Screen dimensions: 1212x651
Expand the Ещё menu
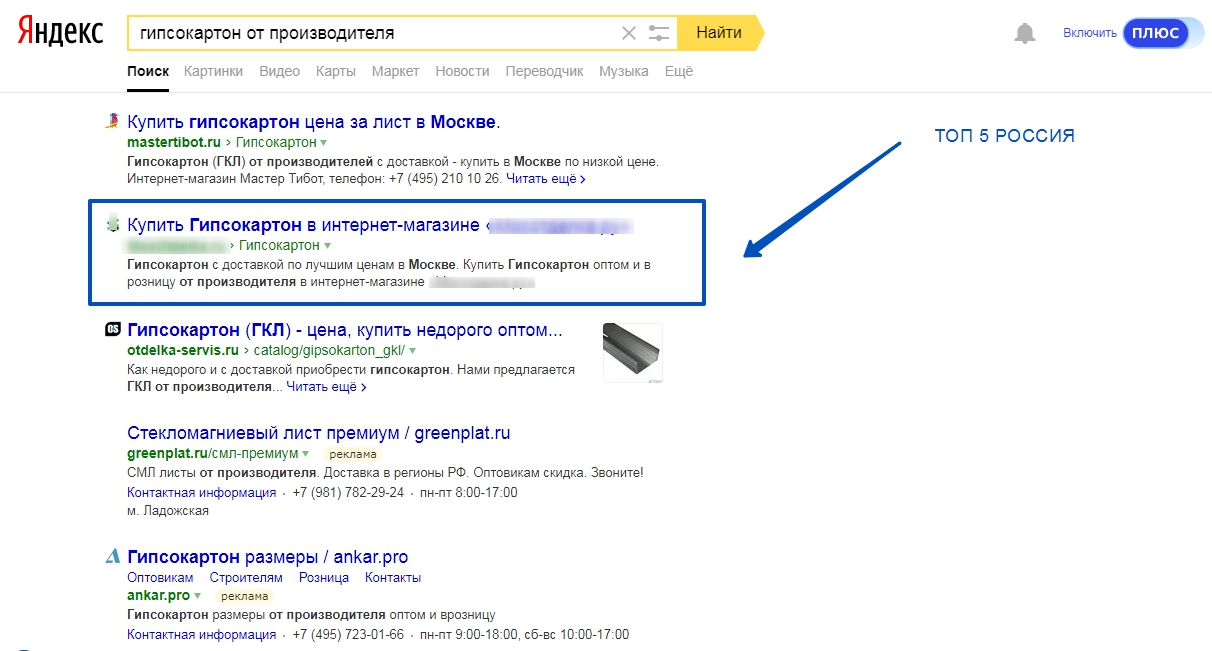[679, 71]
